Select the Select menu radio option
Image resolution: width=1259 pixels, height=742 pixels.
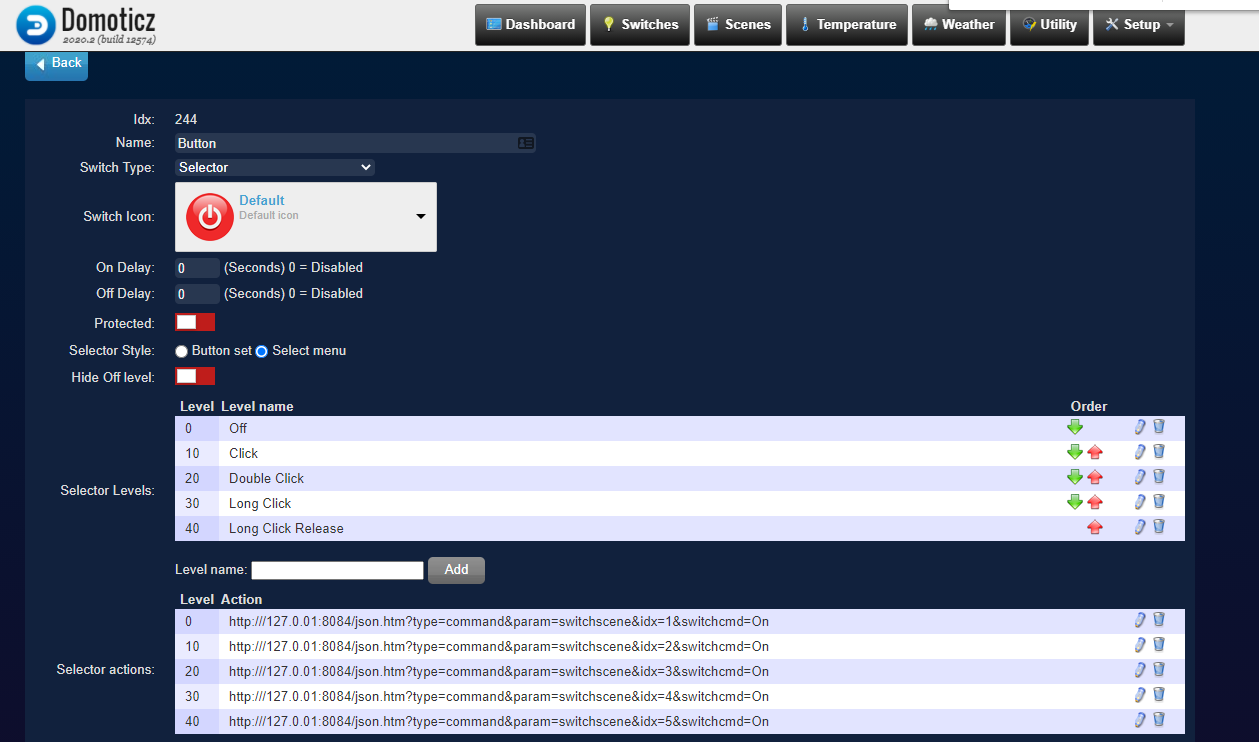point(262,351)
